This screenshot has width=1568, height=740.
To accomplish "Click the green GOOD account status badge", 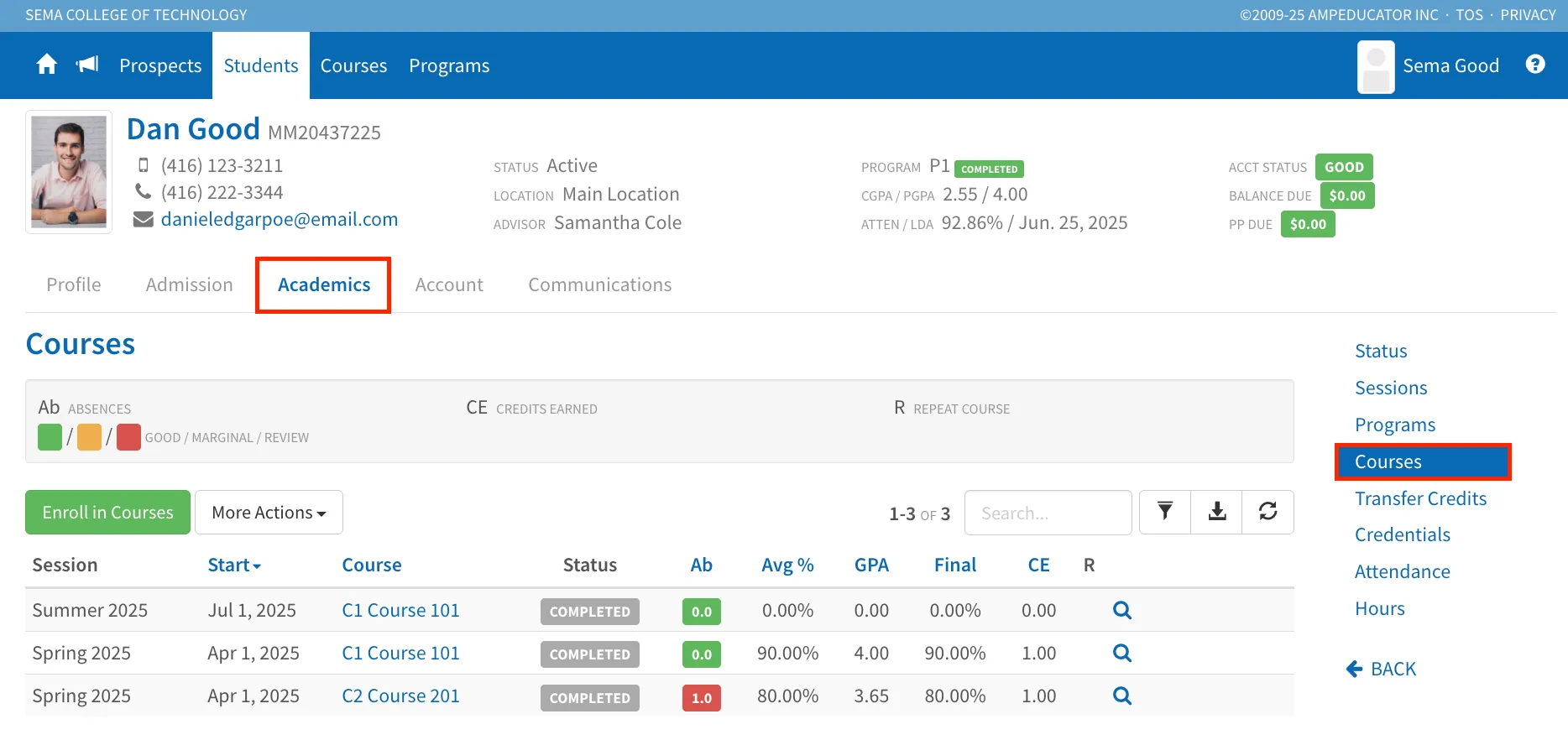I will 1344,167.
